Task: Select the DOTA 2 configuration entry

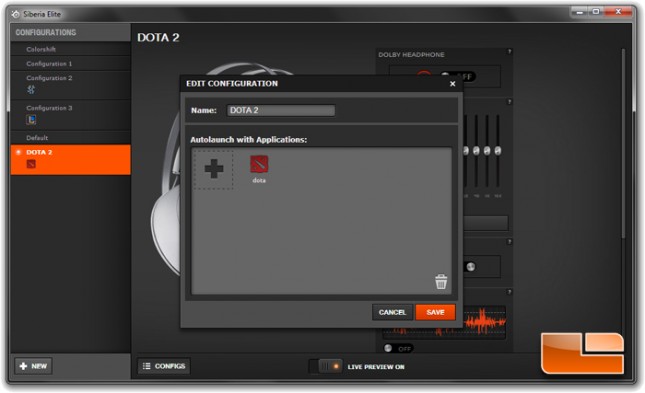Action: (x=70, y=159)
